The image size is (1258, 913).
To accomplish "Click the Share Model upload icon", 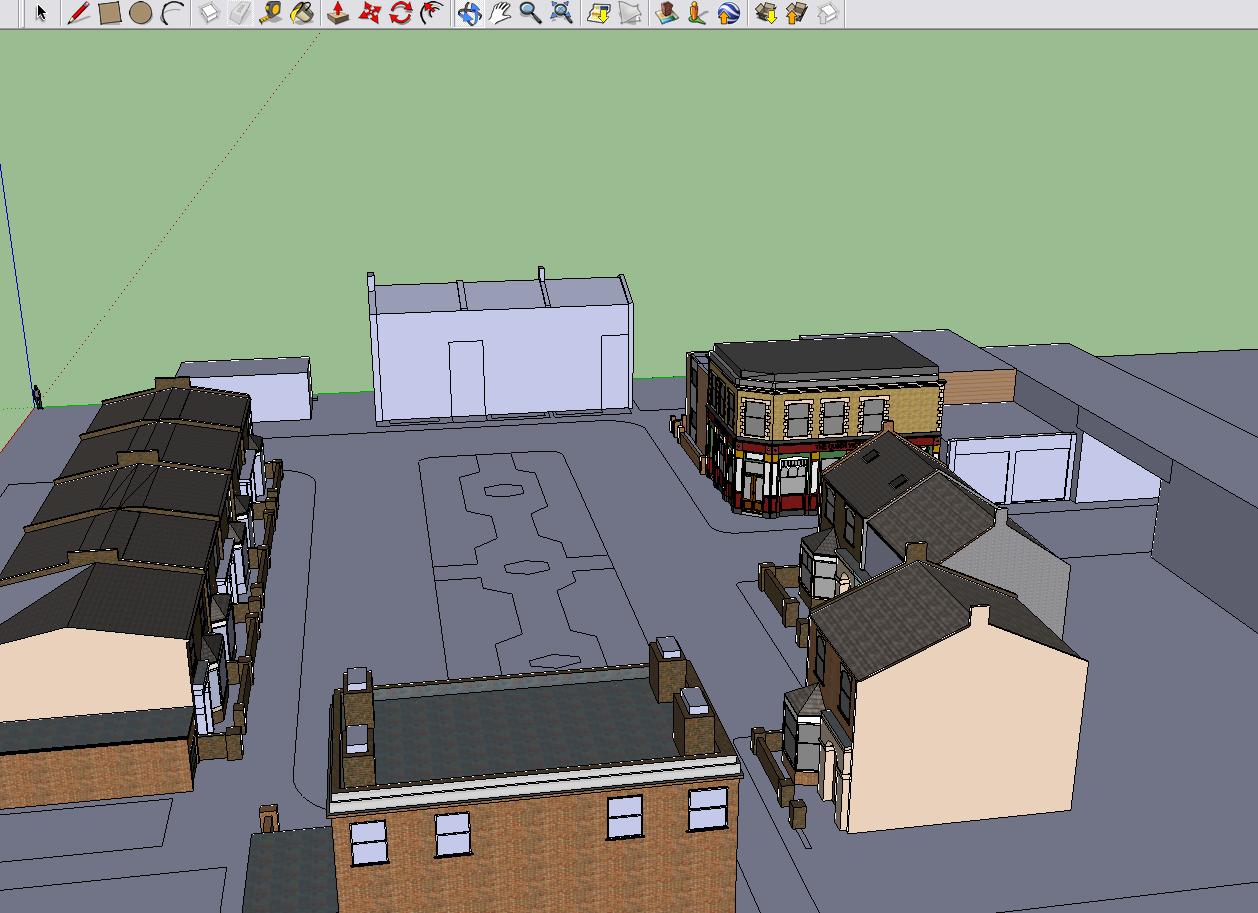I will point(796,13).
